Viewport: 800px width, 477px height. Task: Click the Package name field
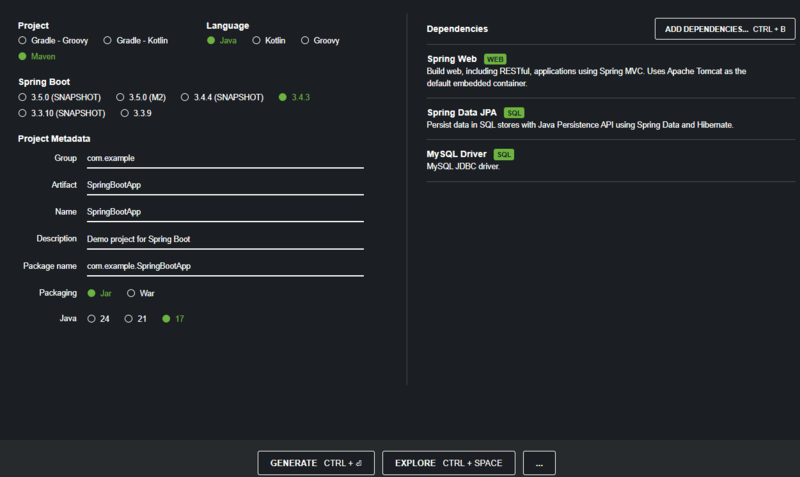[225, 266]
